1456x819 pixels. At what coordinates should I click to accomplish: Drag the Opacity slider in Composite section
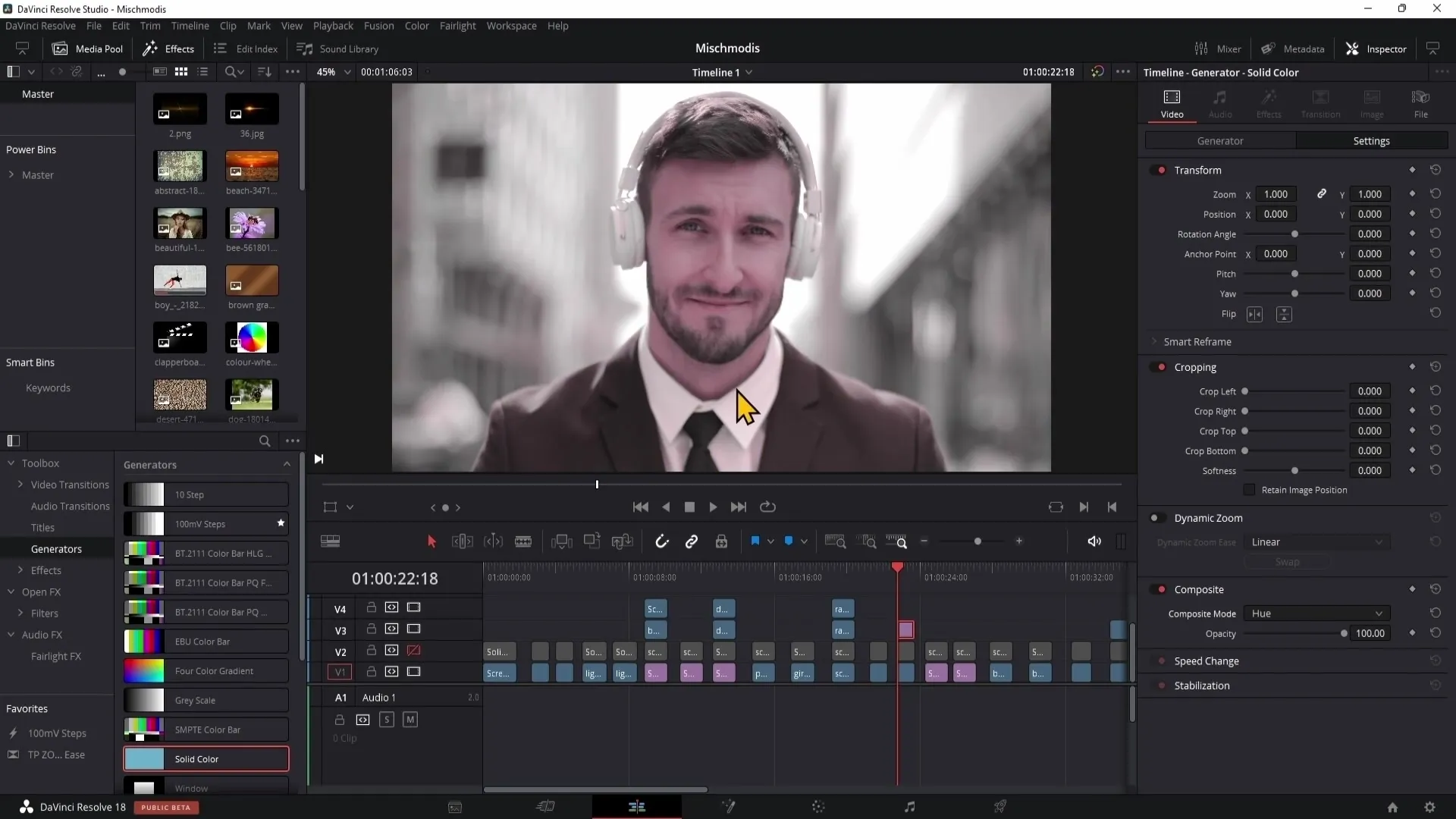pyautogui.click(x=1344, y=633)
